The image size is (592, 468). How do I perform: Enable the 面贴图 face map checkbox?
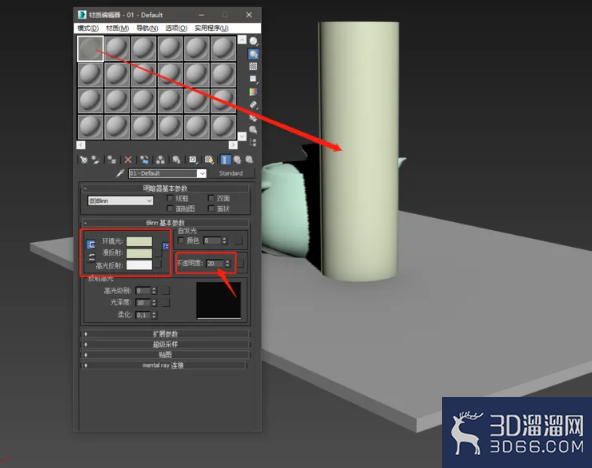(x=170, y=208)
